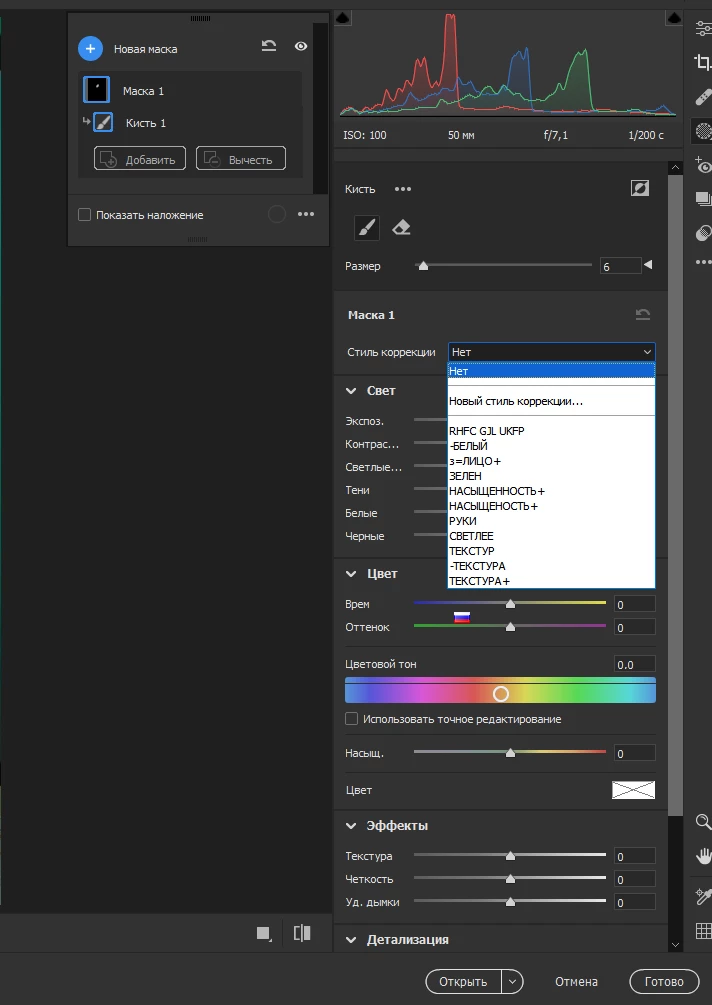The image size is (712, 1005).
Task: Check Использовать точное редактирование box
Action: pos(351,718)
